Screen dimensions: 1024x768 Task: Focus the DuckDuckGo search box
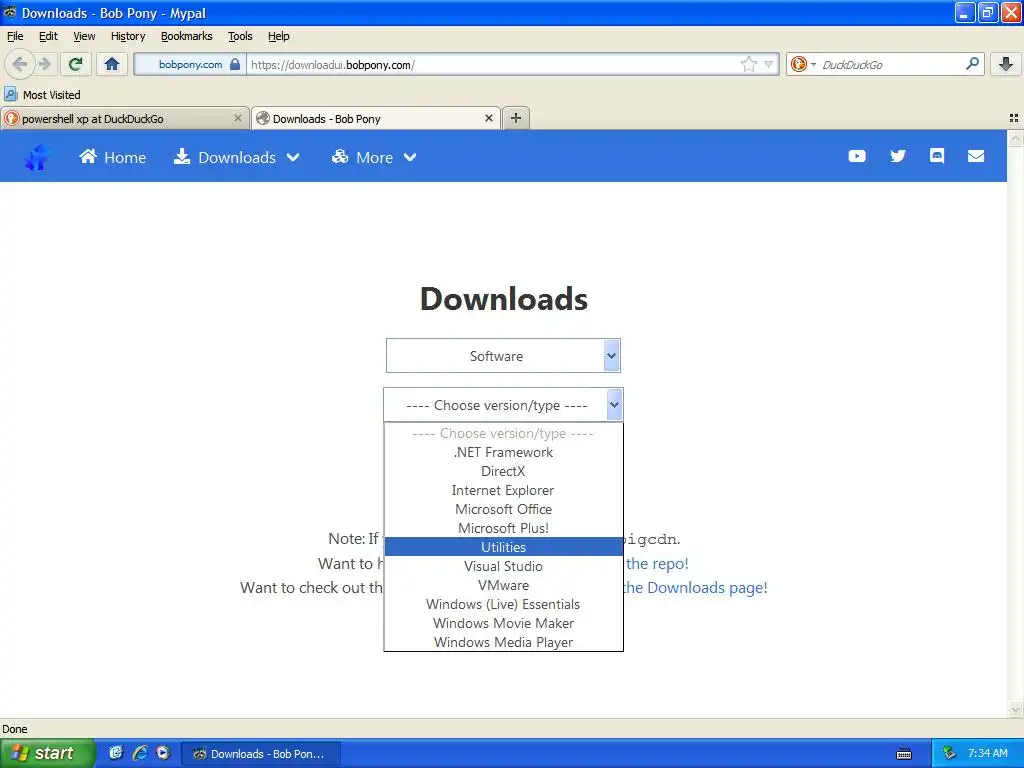click(x=891, y=64)
